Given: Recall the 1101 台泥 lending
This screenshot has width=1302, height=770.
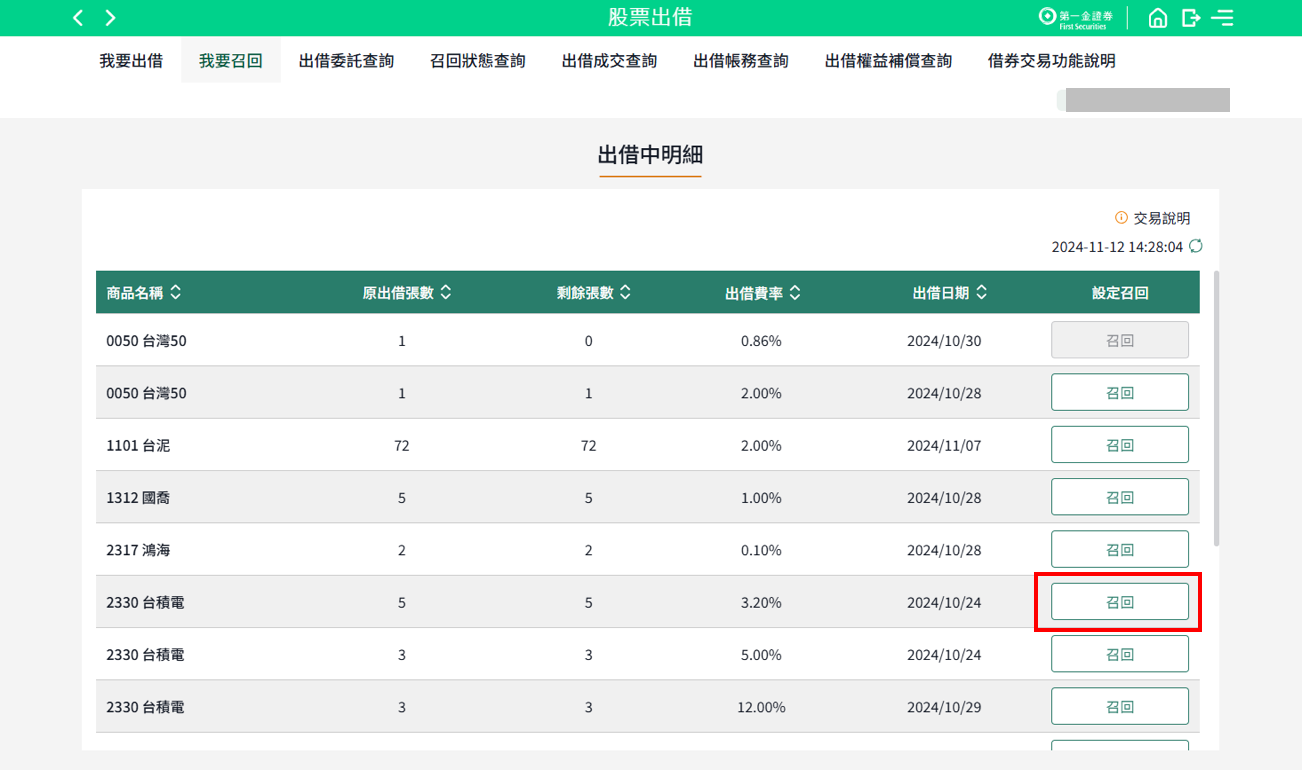Looking at the screenshot, I should [1119, 445].
